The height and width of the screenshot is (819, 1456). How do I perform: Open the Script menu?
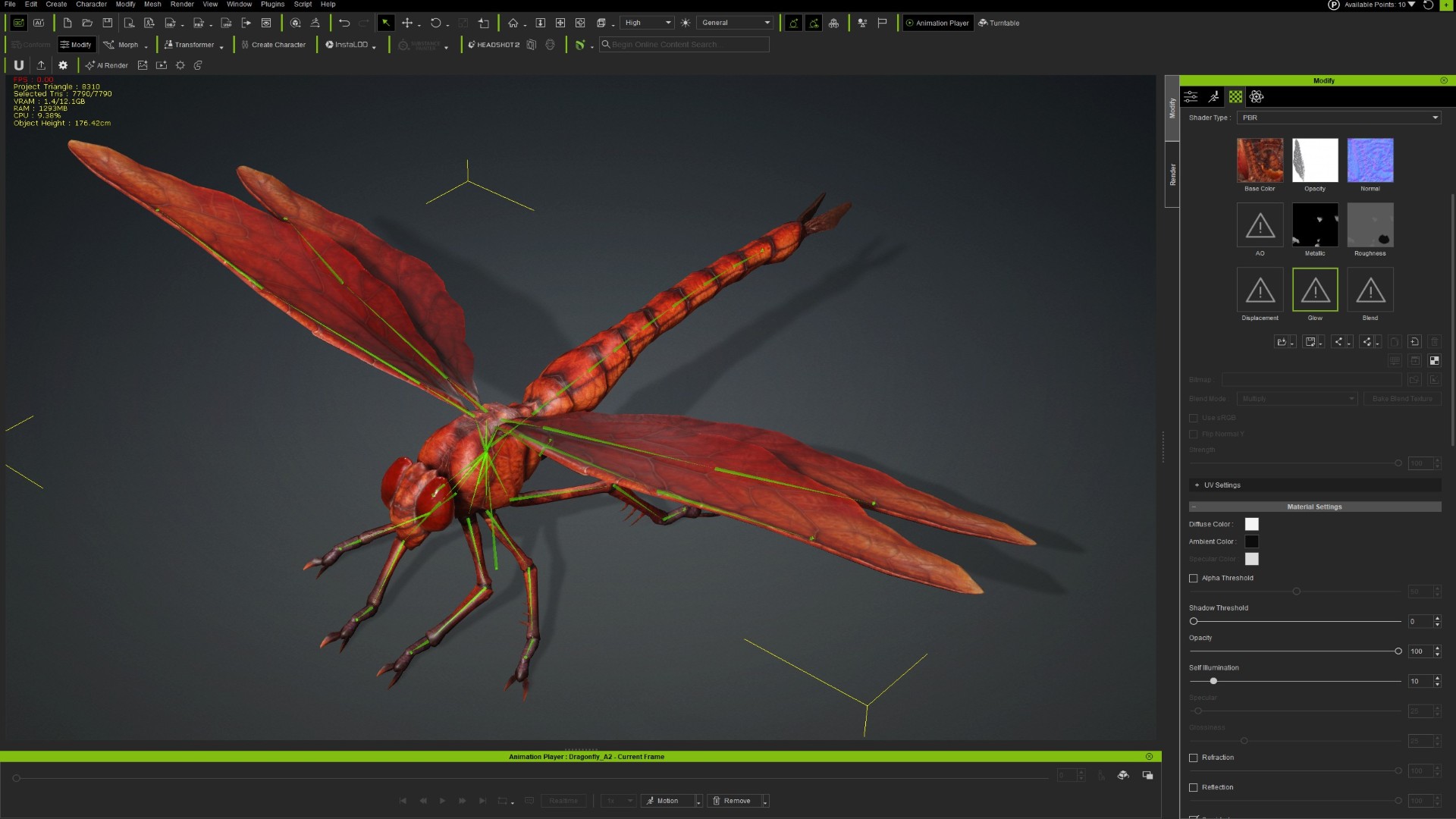tap(303, 5)
